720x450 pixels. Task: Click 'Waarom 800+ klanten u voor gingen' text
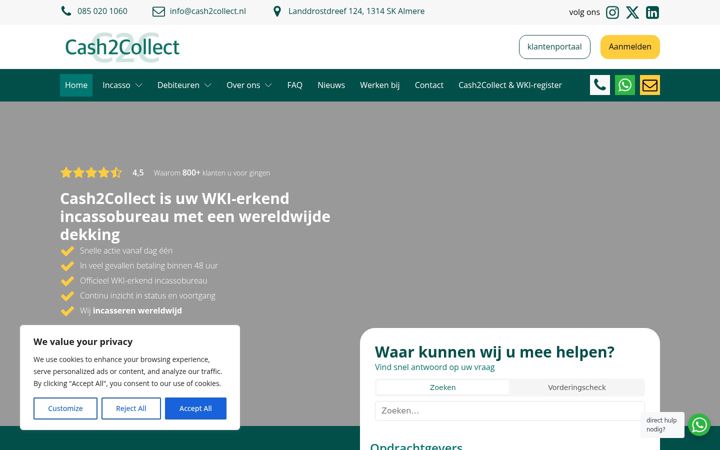coord(212,173)
